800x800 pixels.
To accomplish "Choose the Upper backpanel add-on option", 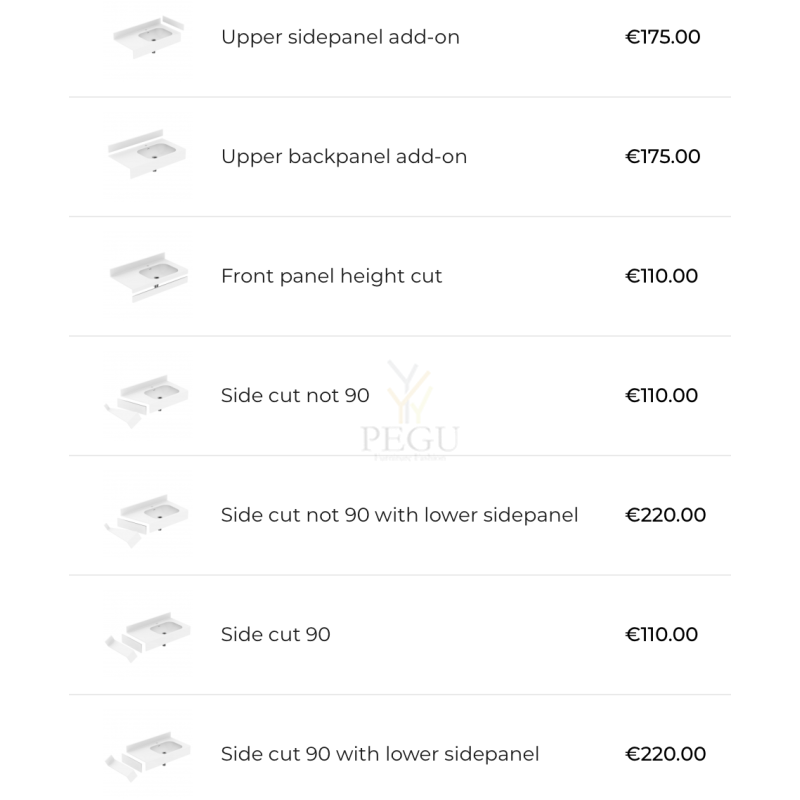I will 344,157.
